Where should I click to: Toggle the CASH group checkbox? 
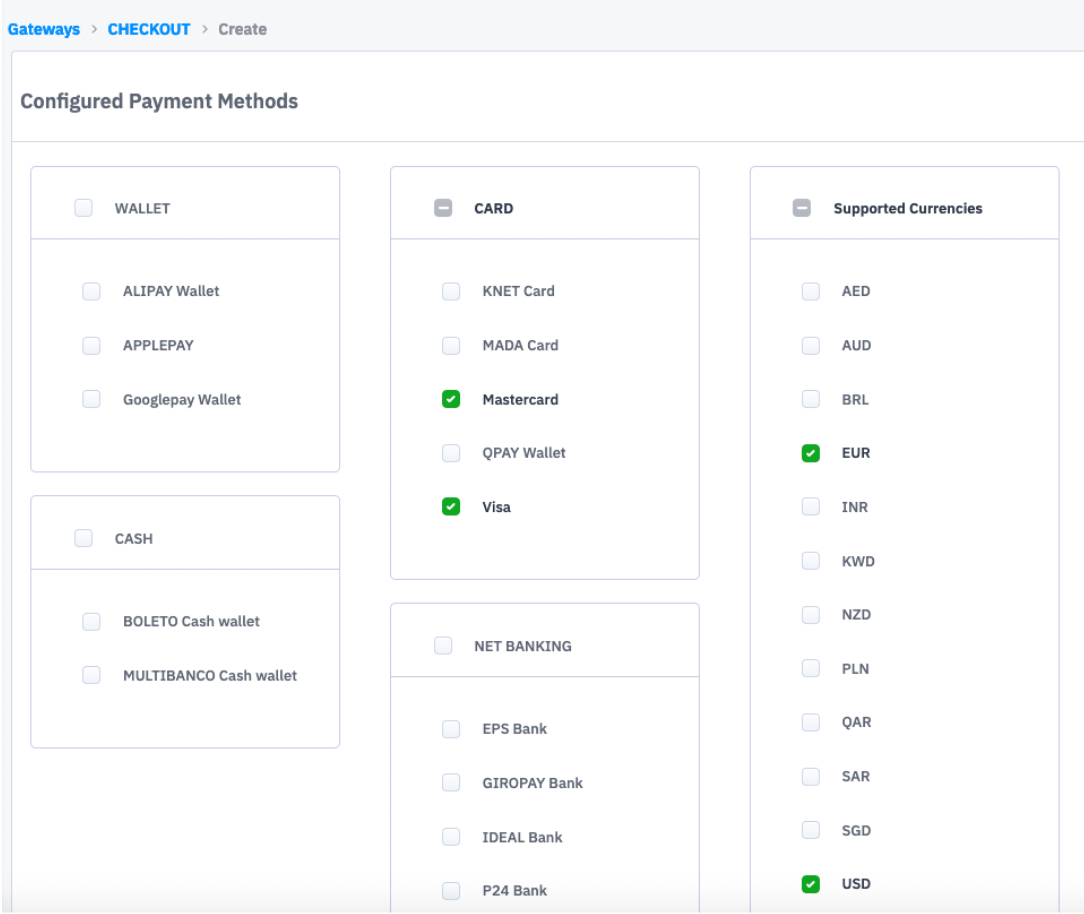click(84, 538)
